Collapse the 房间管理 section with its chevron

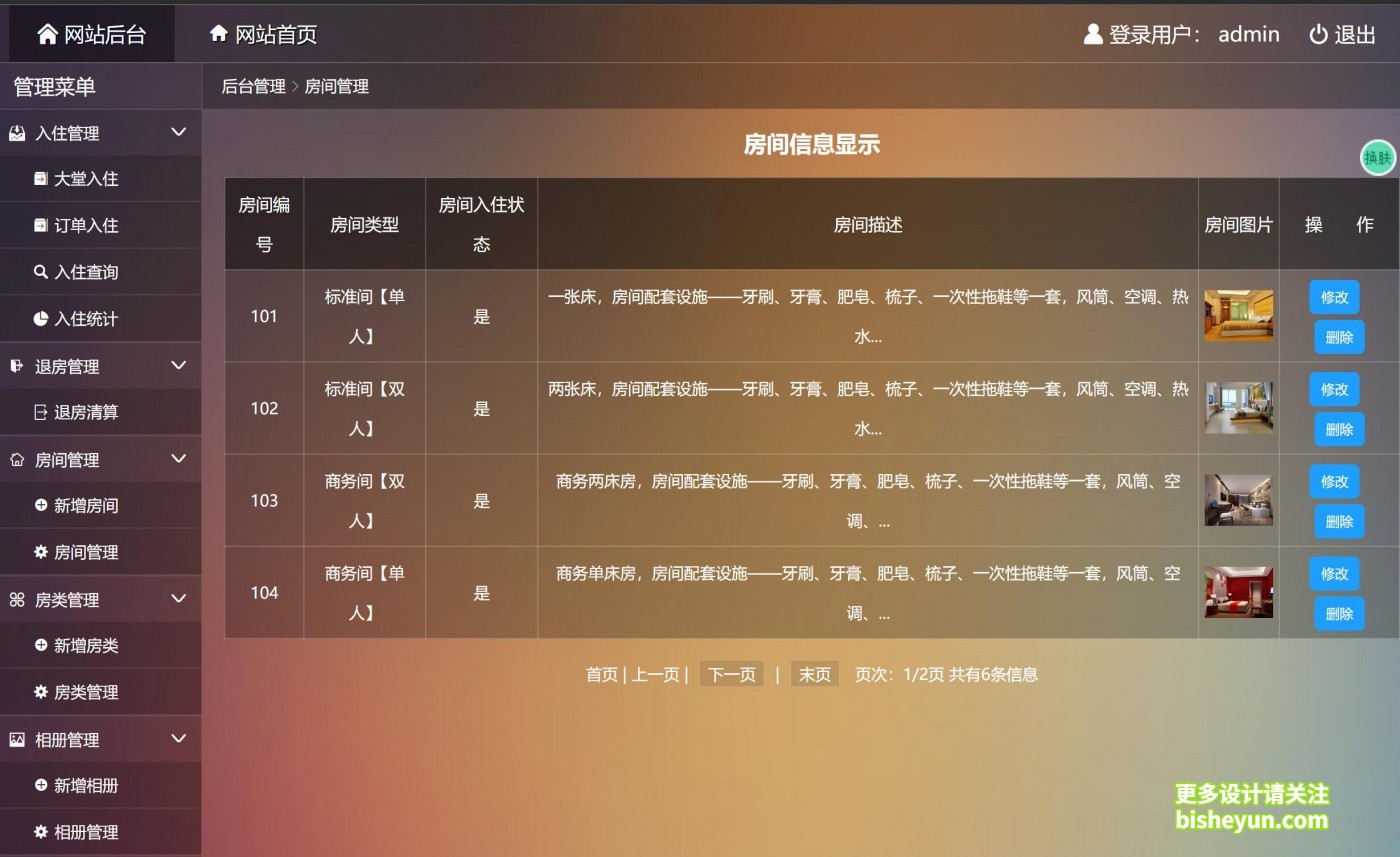pos(179,458)
